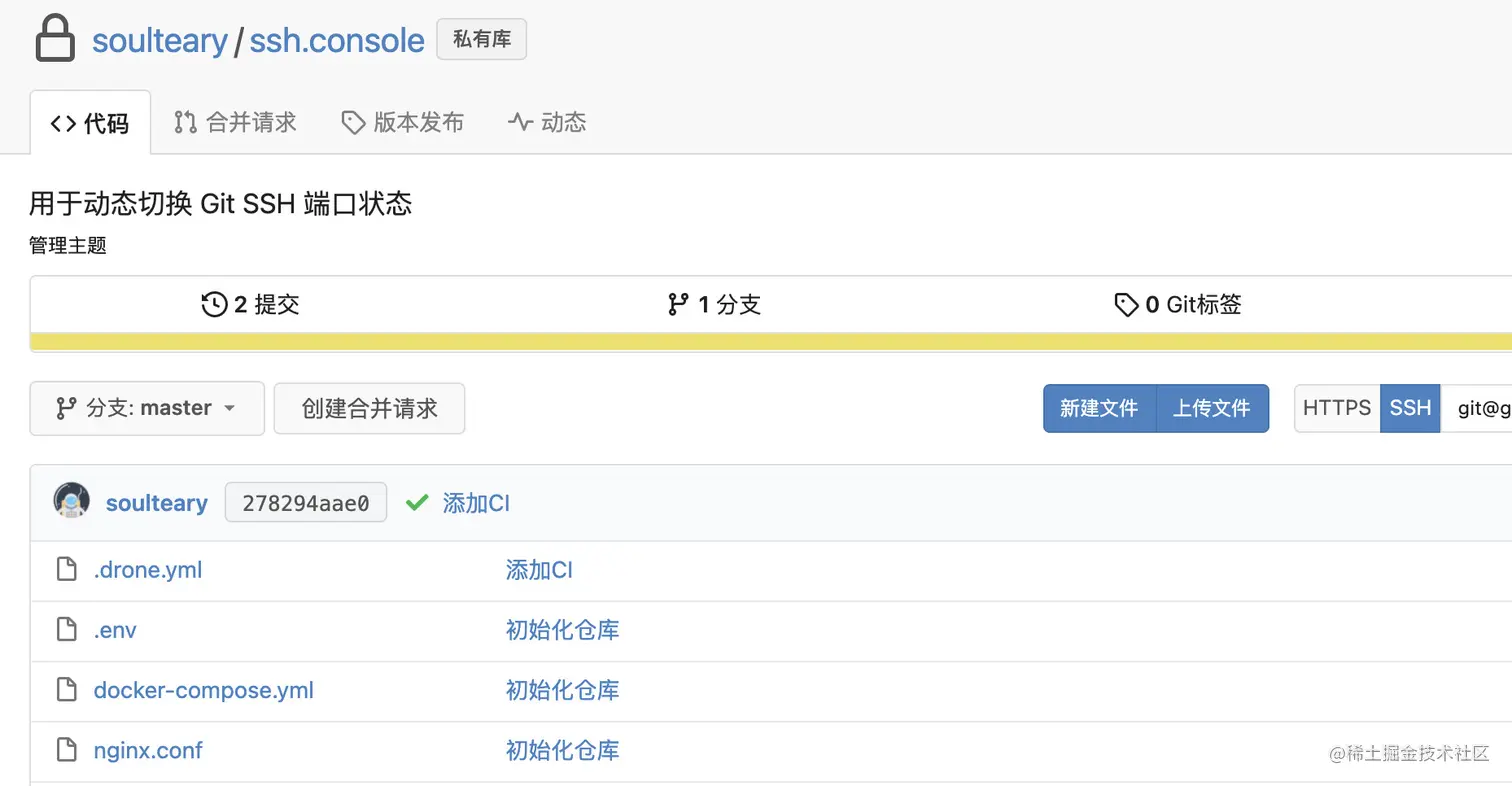
Task: Open 初始化仓库 commit in .env row
Action: pos(563,630)
